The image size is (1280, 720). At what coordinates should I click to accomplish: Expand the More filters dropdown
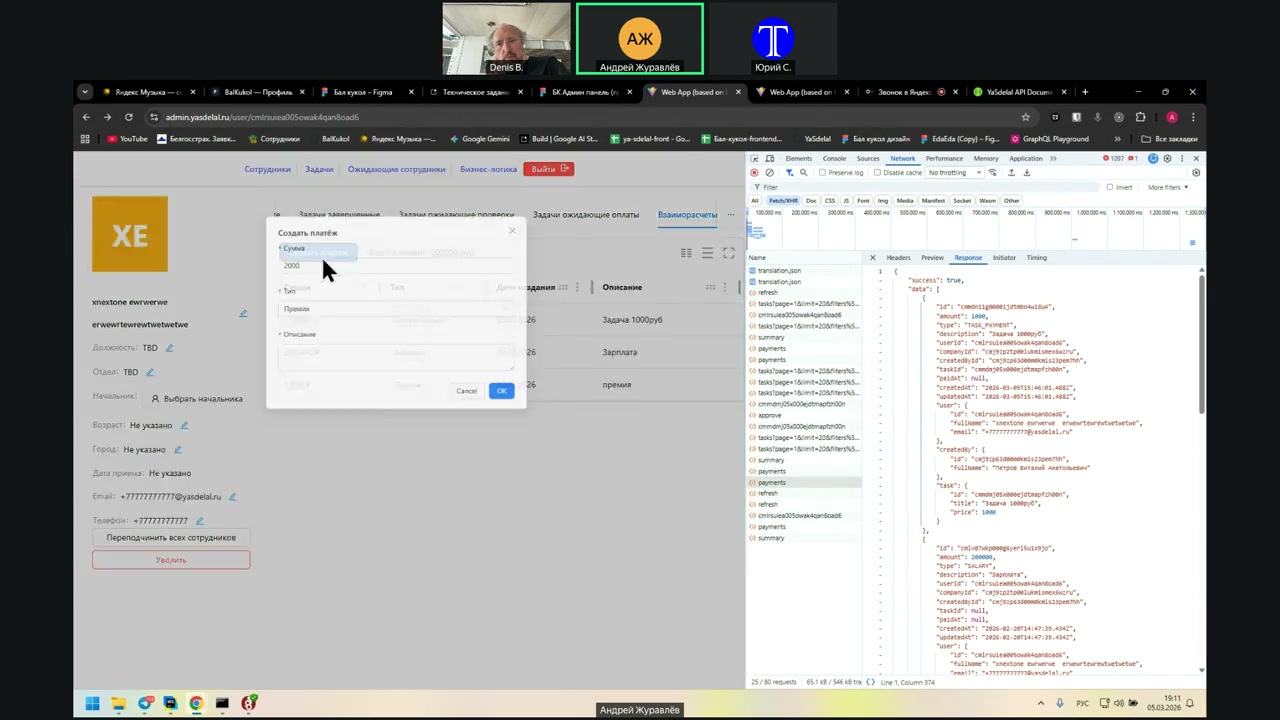pos(1168,187)
